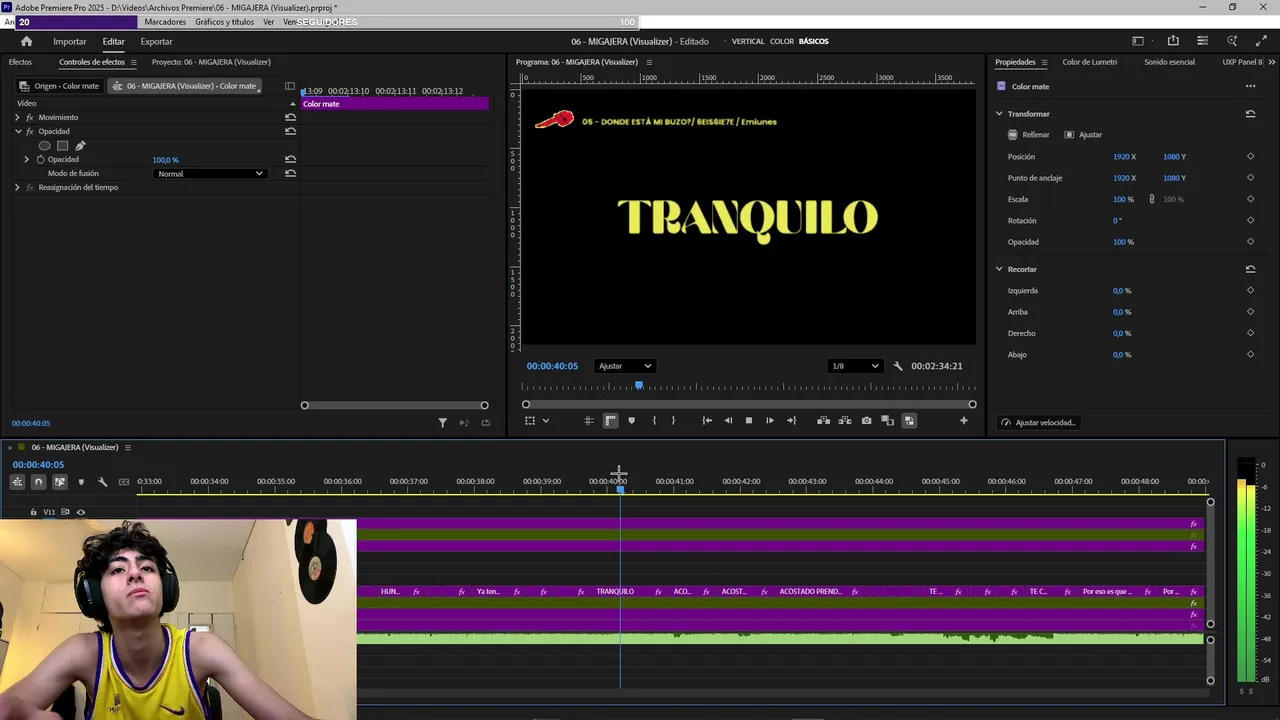Click the Program Monitor playhead marker
Viewport: 1280px width, 720px height.
click(x=639, y=385)
